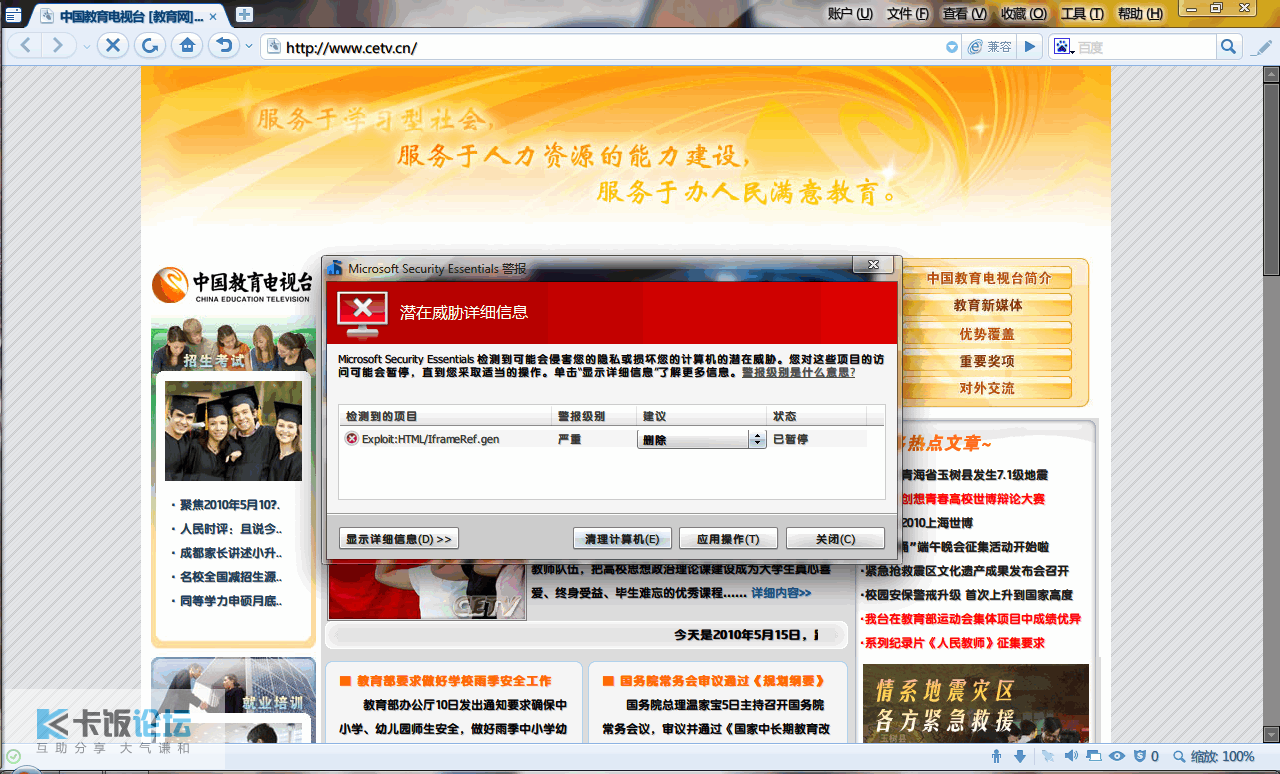1280x774 pixels.
Task: Expand the back/forward history dropdown arrow
Action: click(86, 47)
